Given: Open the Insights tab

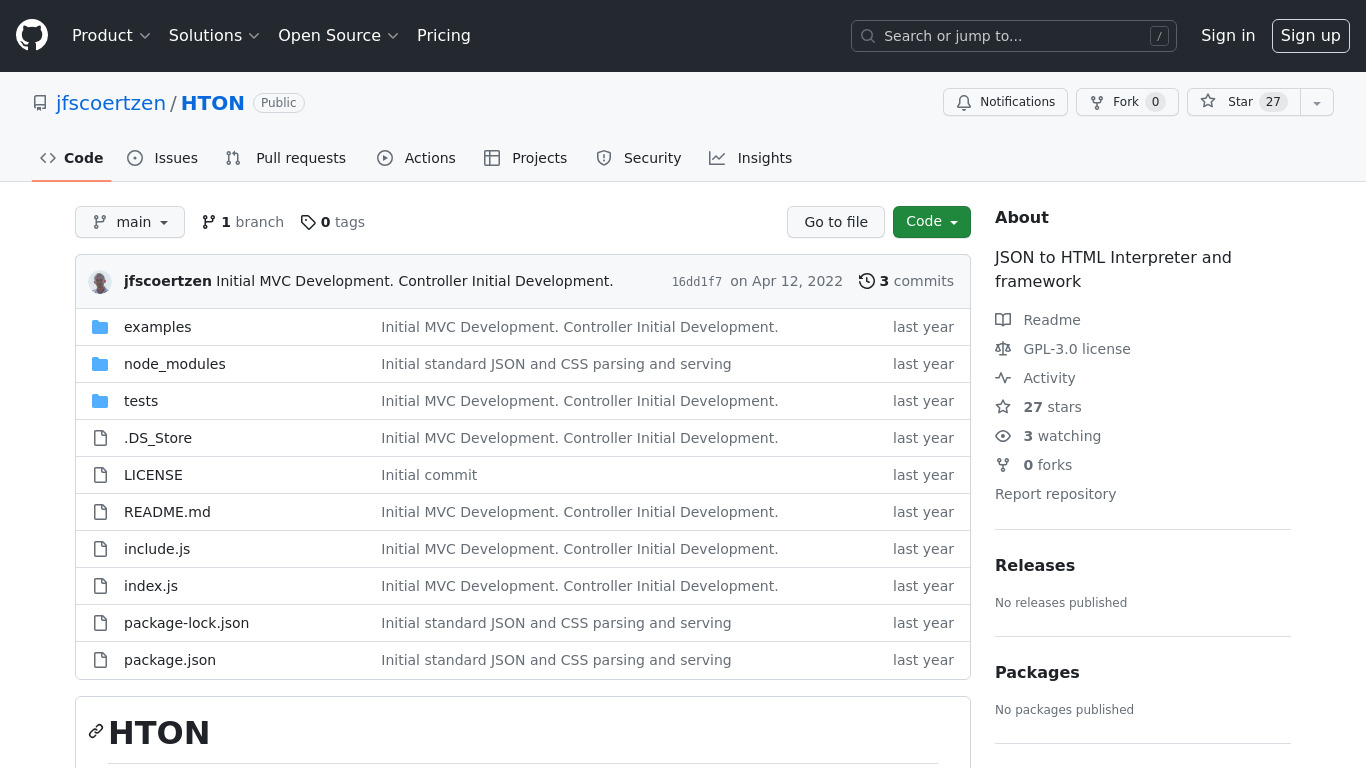Looking at the screenshot, I should pyautogui.click(x=750, y=158).
